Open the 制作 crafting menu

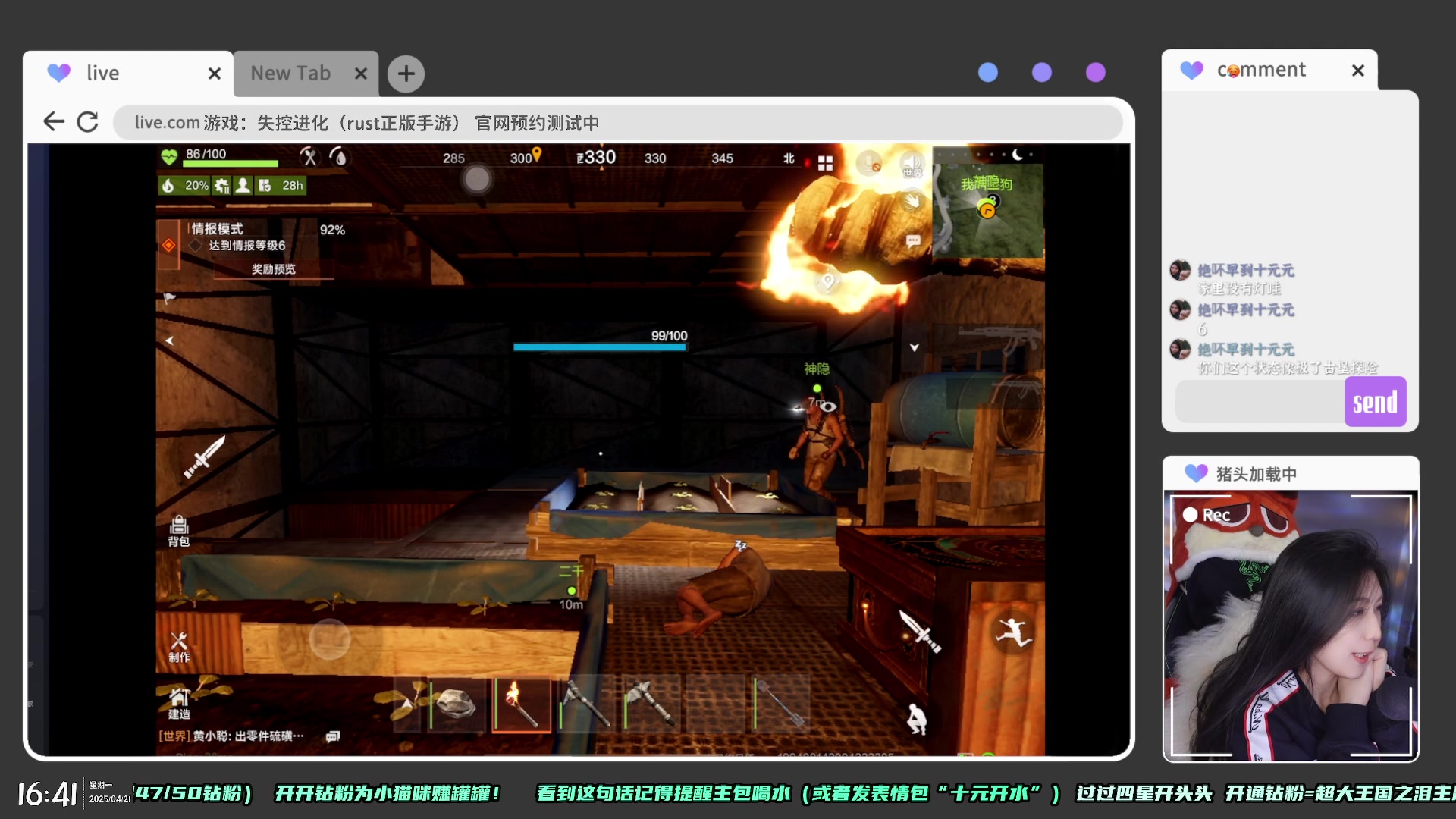(x=179, y=647)
